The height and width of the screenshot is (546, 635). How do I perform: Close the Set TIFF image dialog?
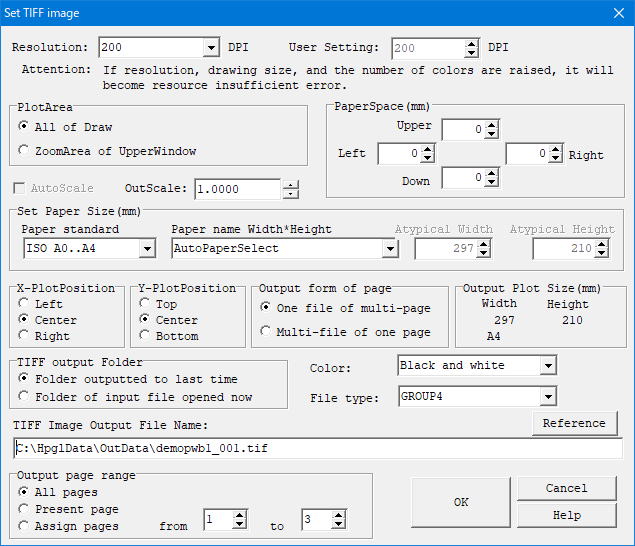click(x=618, y=13)
